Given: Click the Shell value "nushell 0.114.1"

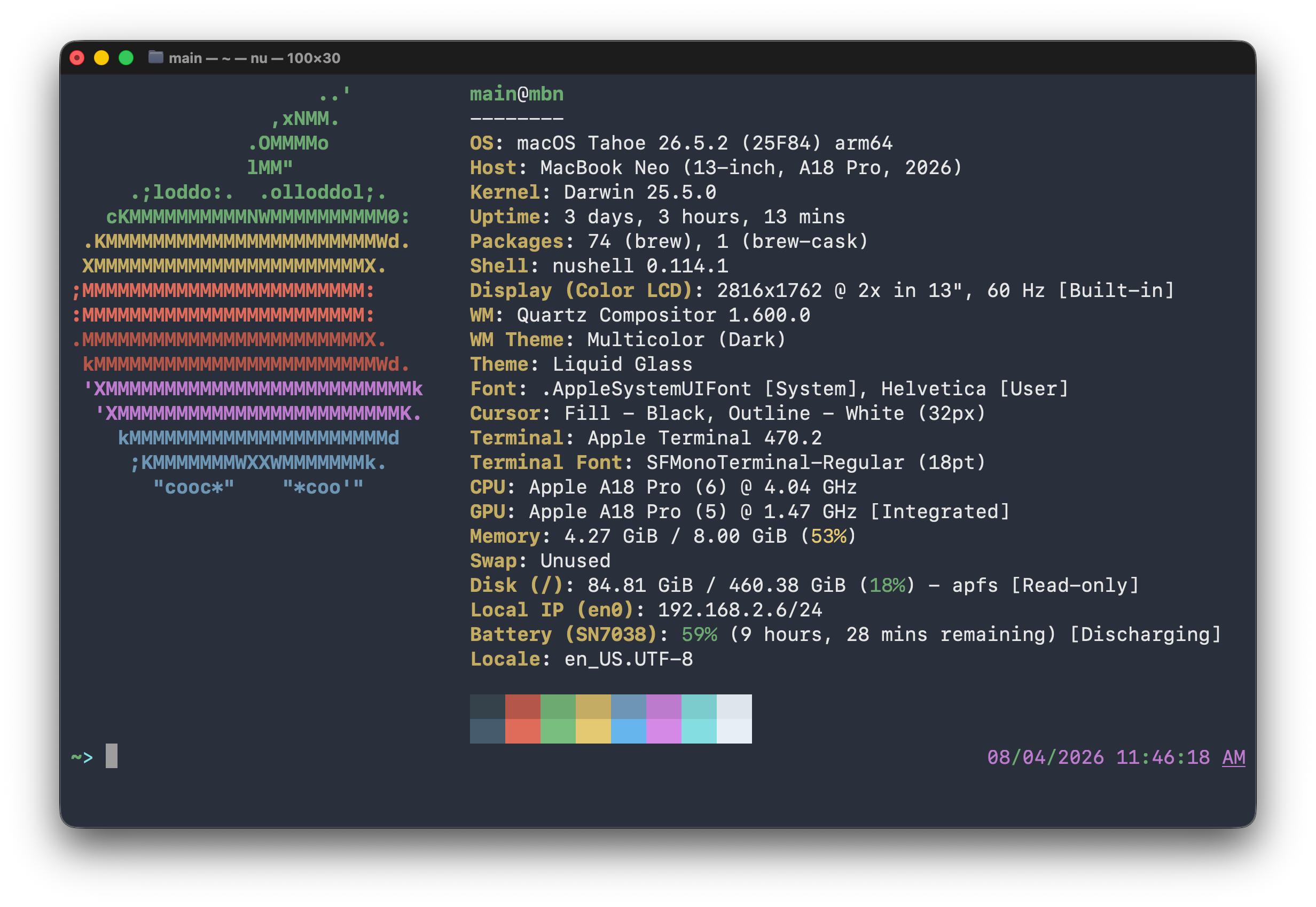Looking at the screenshot, I should pyautogui.click(x=640, y=265).
